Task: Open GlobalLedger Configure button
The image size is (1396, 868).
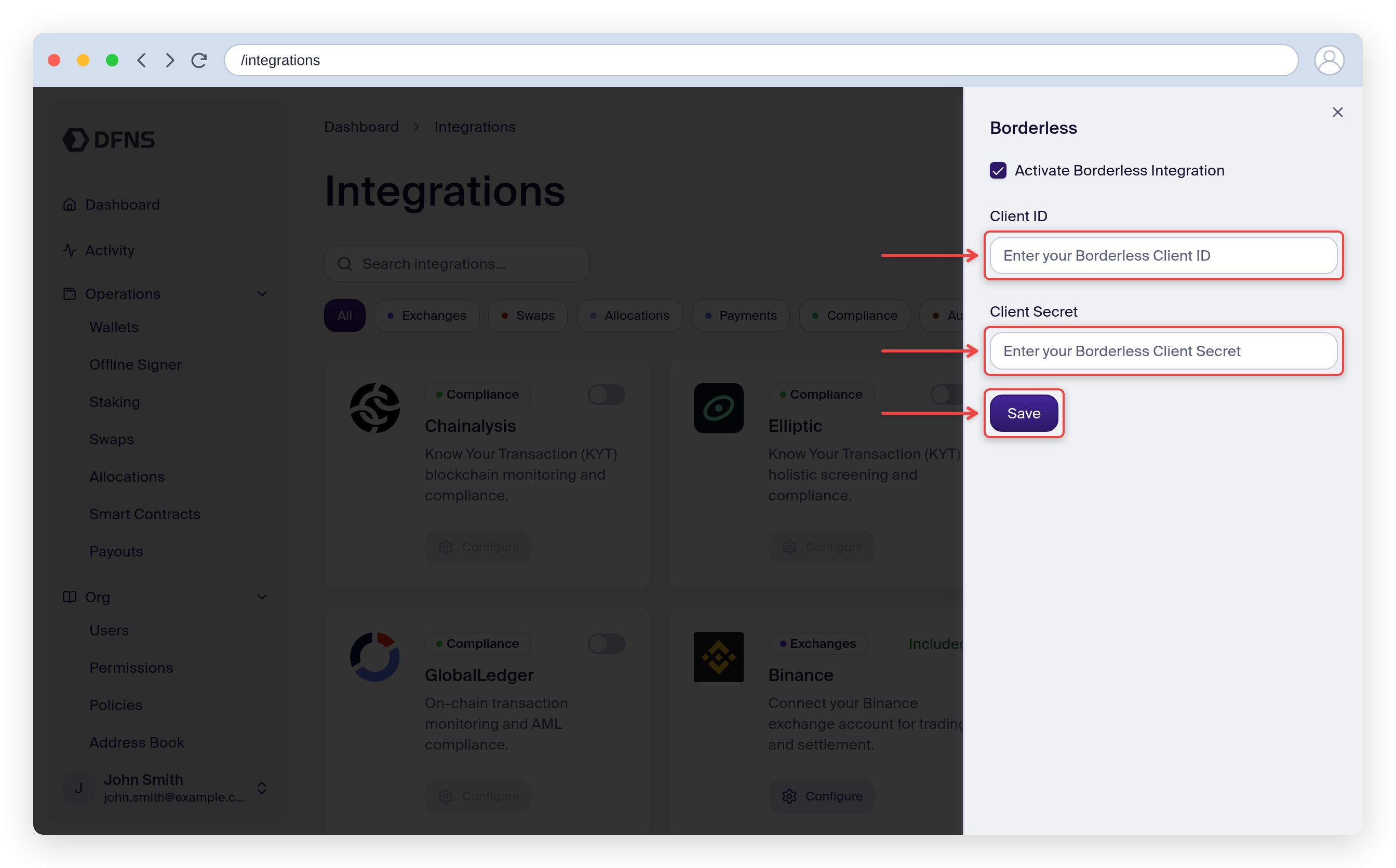Action: (478, 796)
